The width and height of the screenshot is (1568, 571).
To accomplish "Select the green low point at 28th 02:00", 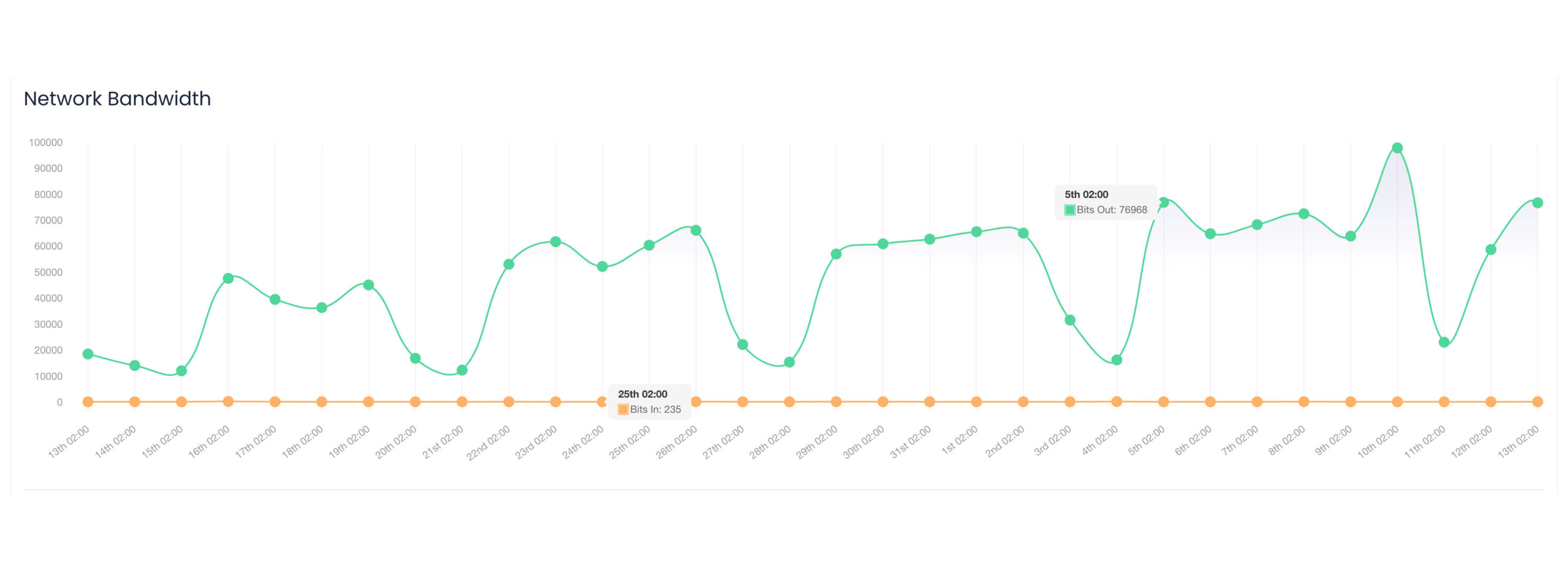I will (x=790, y=362).
